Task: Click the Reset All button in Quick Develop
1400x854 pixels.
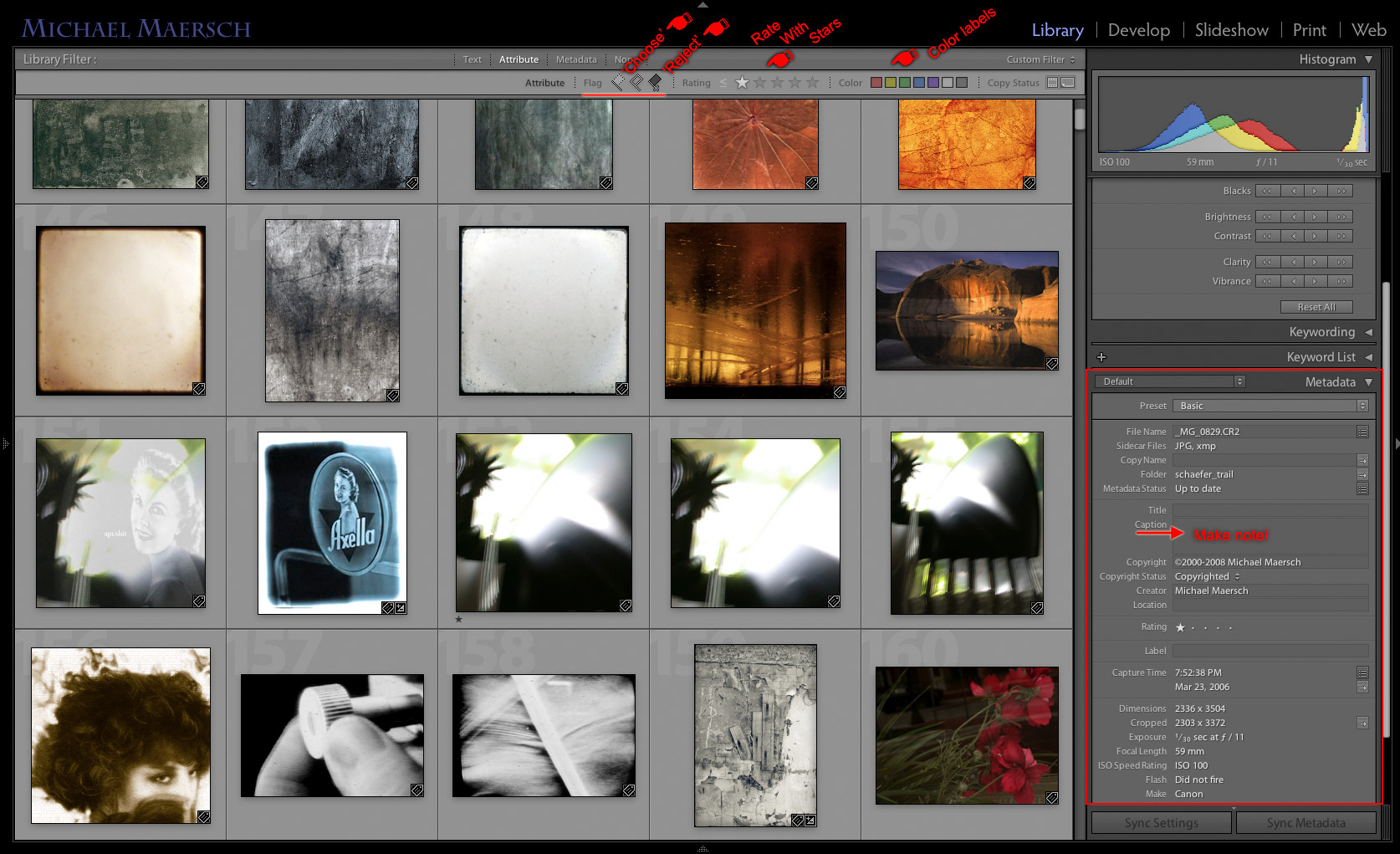Action: click(x=1316, y=307)
